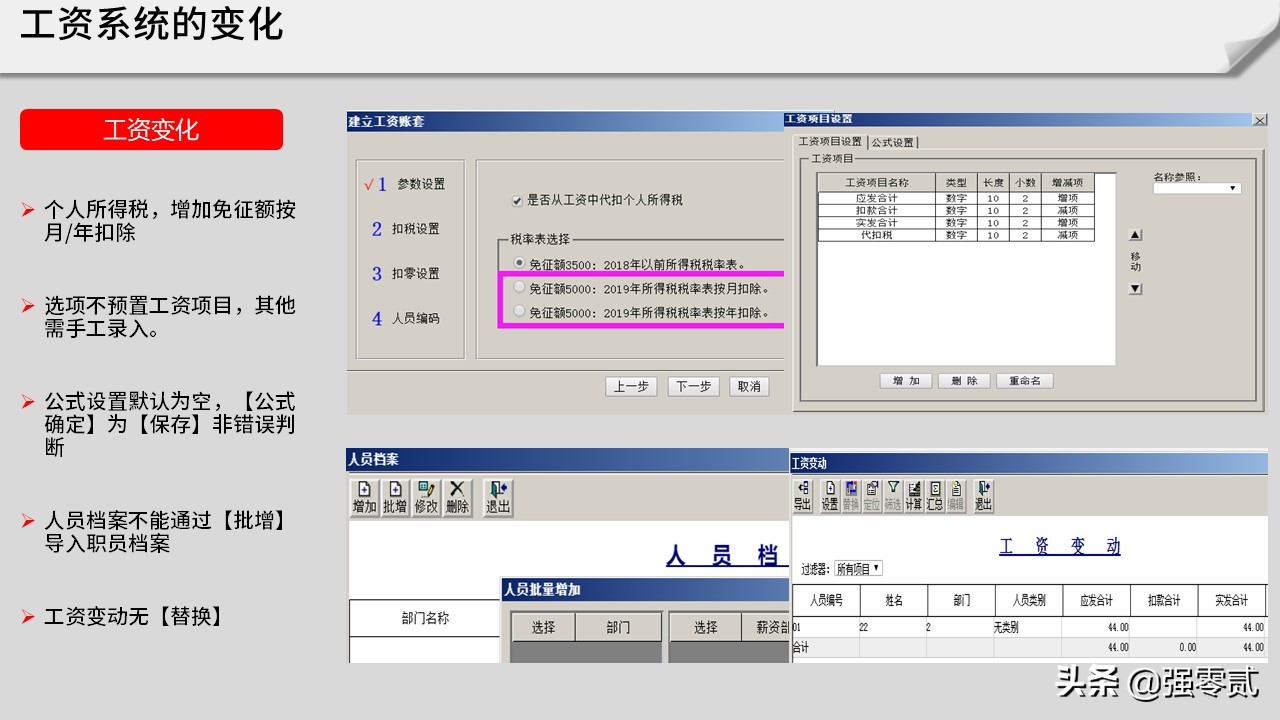Viewport: 1280px width, 720px height.
Task: Select step 2 扣税设置
Action: pos(406,229)
